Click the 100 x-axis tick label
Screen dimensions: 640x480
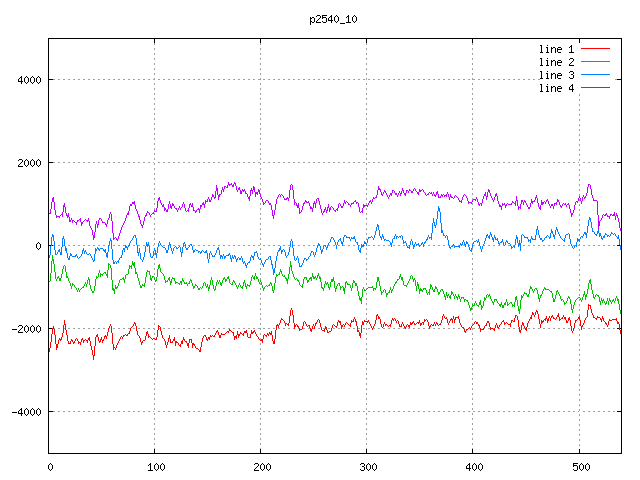tap(155, 466)
